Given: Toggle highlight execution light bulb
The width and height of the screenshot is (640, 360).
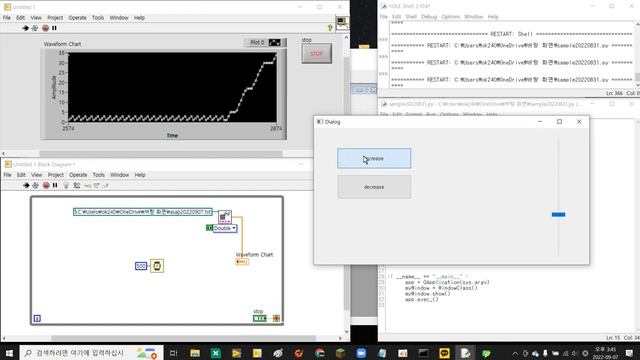Looking at the screenshot, I should tap(66, 185).
